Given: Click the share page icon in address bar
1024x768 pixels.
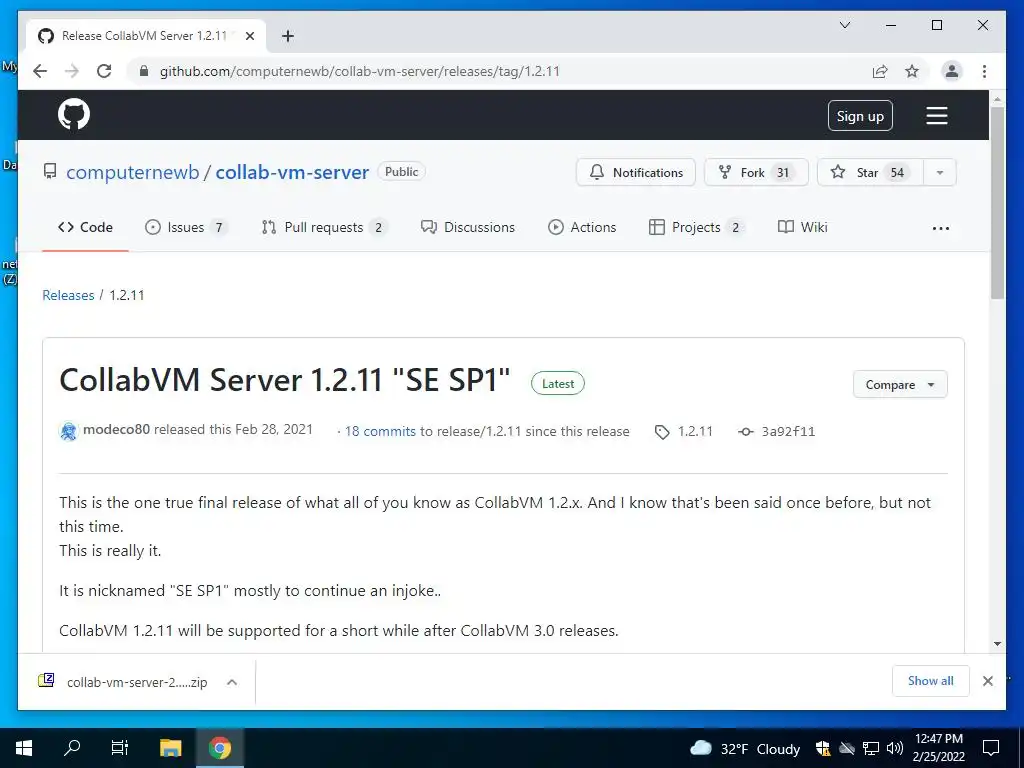Looking at the screenshot, I should 880,71.
